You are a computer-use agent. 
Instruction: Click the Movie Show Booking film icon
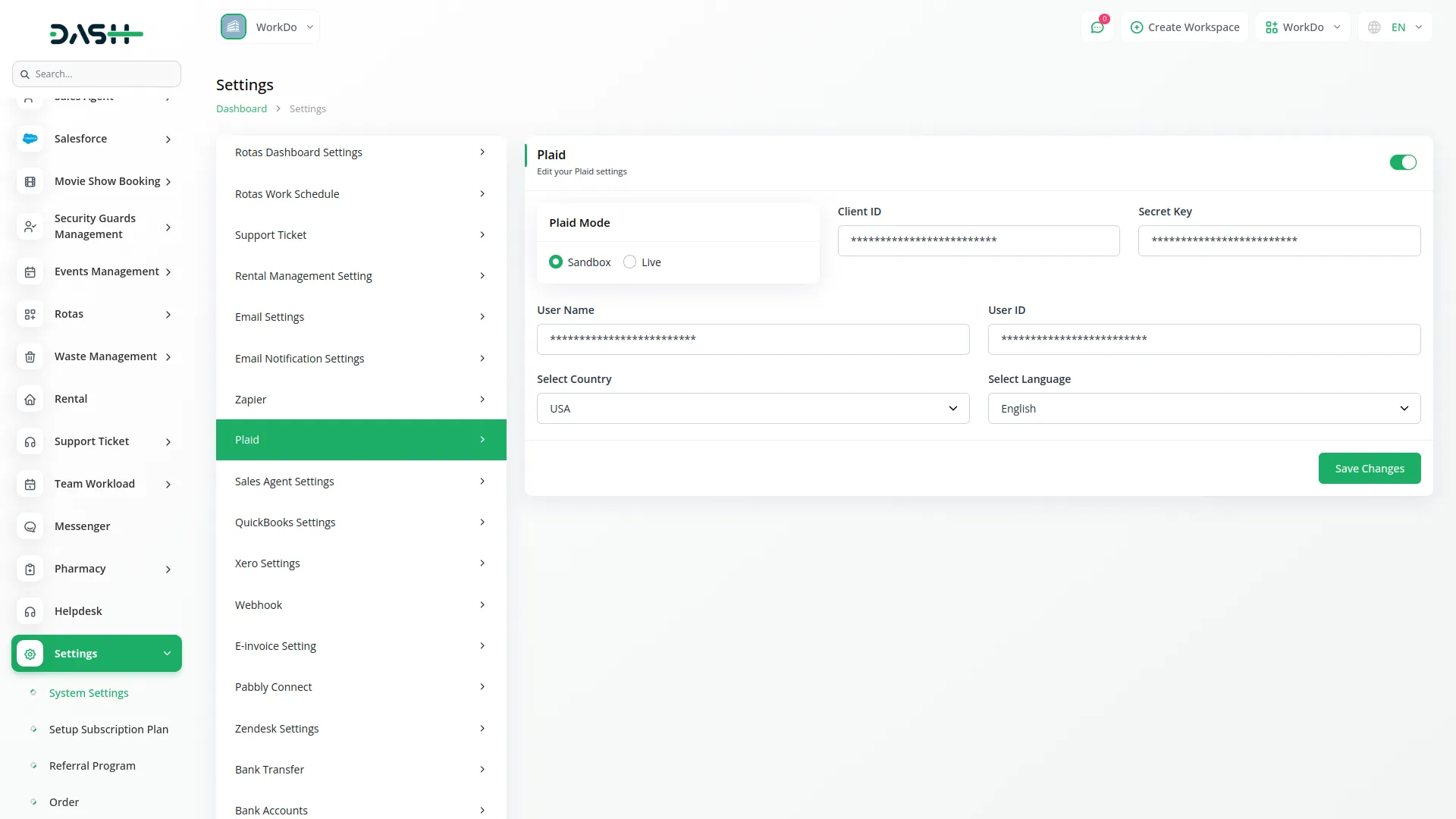30,181
